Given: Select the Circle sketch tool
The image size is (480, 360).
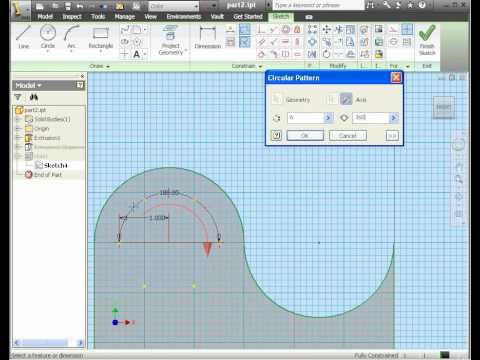Looking at the screenshot, I should click(x=48, y=37).
